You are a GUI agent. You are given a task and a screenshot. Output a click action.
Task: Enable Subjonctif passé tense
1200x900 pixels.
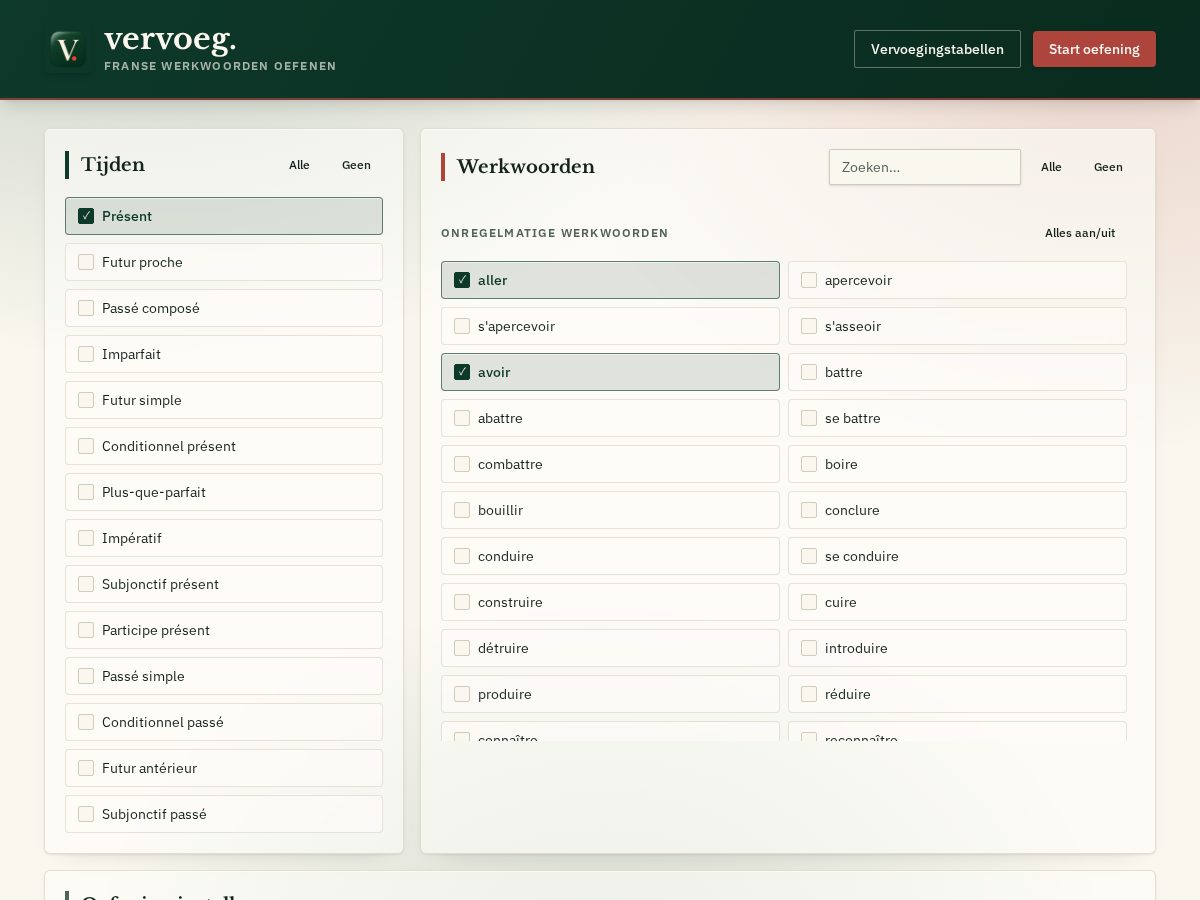tap(224, 814)
